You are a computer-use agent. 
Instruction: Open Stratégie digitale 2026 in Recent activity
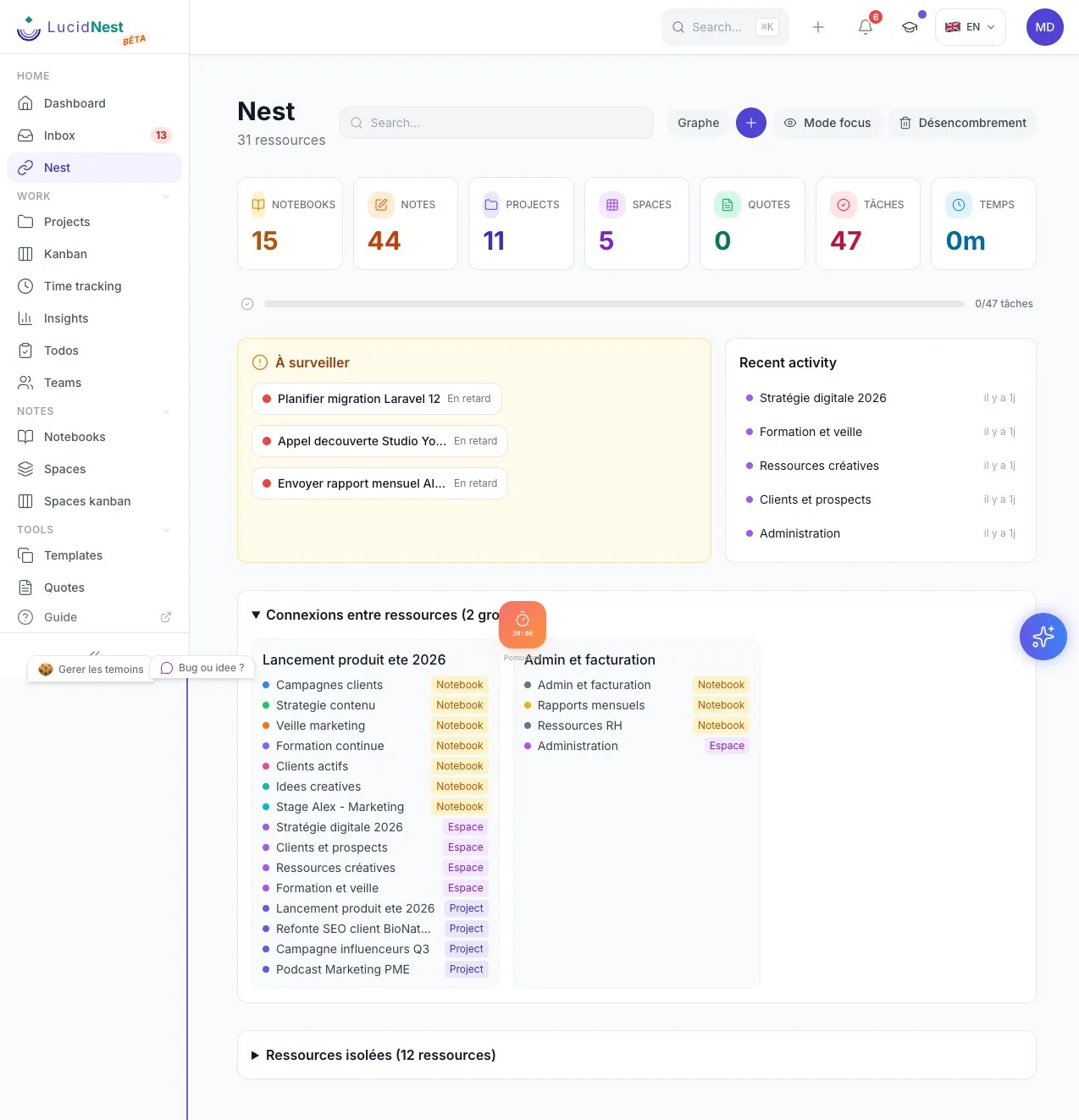[881, 398]
